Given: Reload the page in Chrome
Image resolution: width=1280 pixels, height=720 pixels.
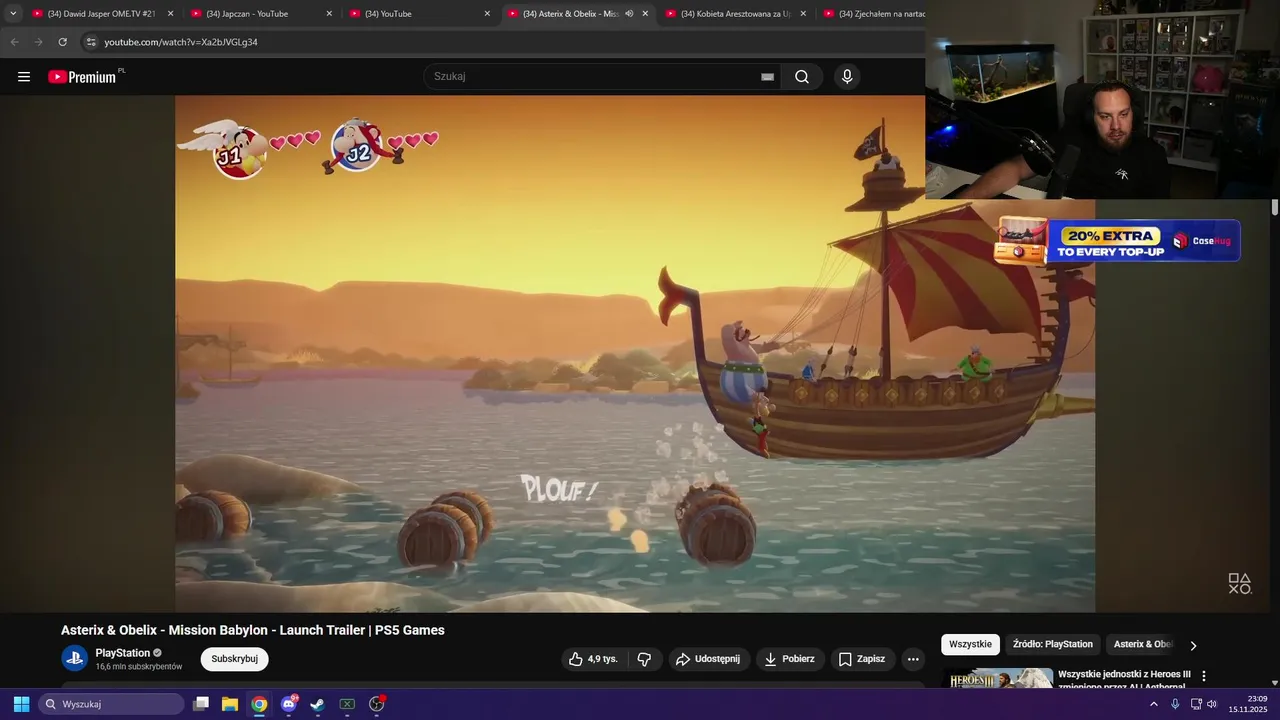Looking at the screenshot, I should (63, 42).
